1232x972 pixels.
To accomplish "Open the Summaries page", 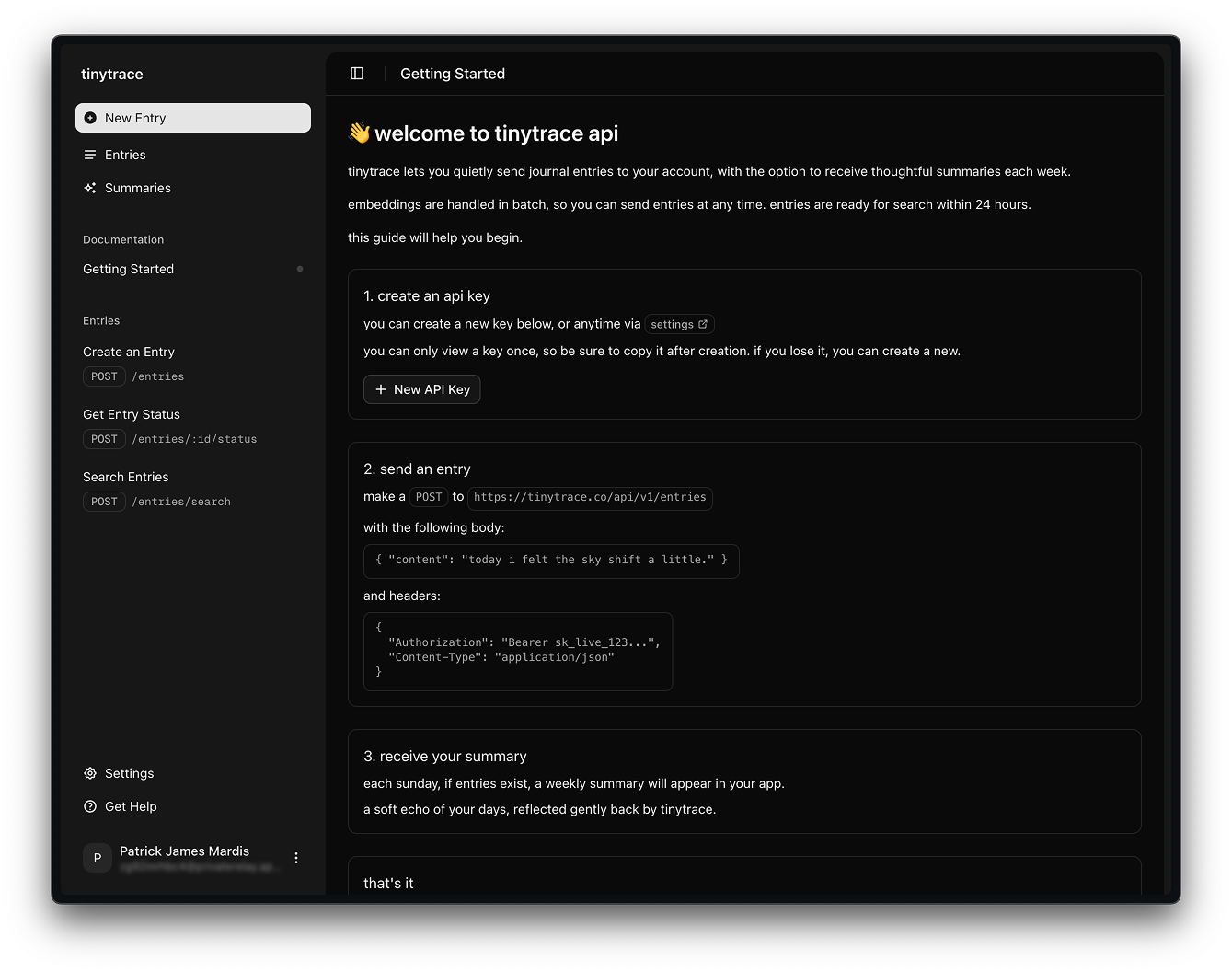I will pyautogui.click(x=193, y=188).
